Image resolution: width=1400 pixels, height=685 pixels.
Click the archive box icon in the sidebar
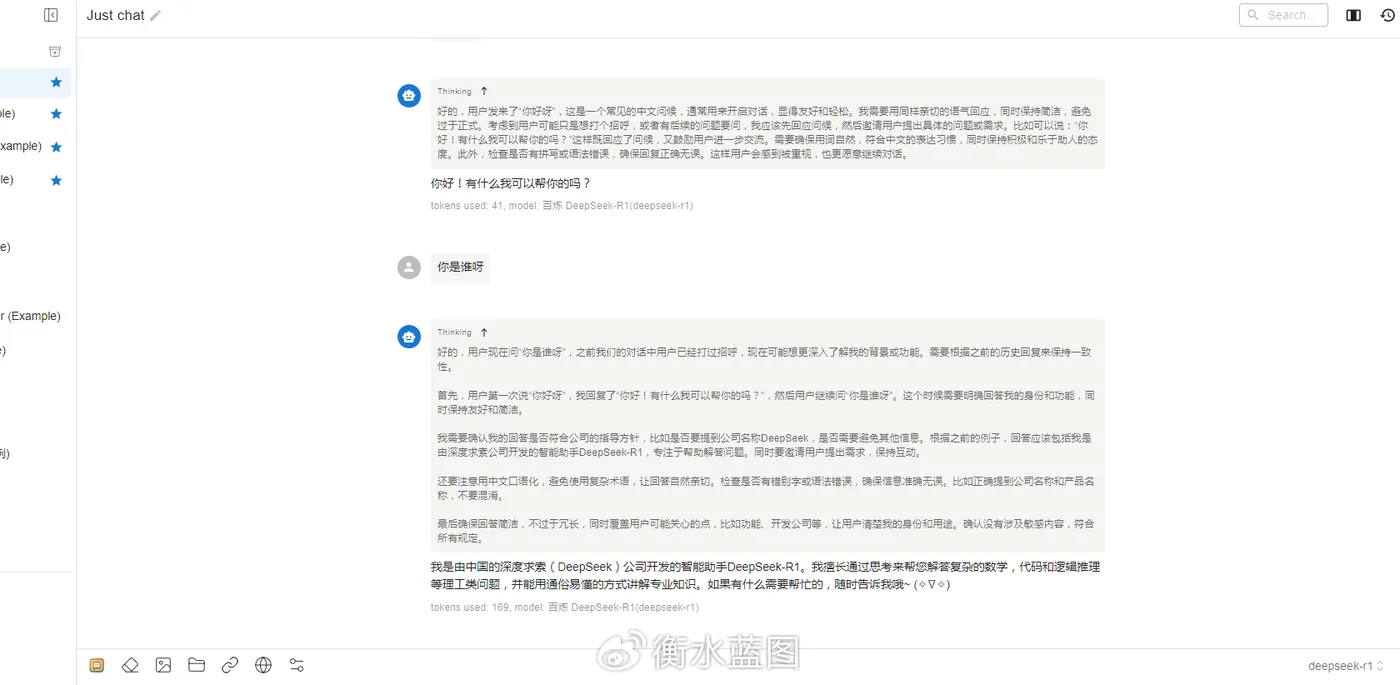point(55,51)
